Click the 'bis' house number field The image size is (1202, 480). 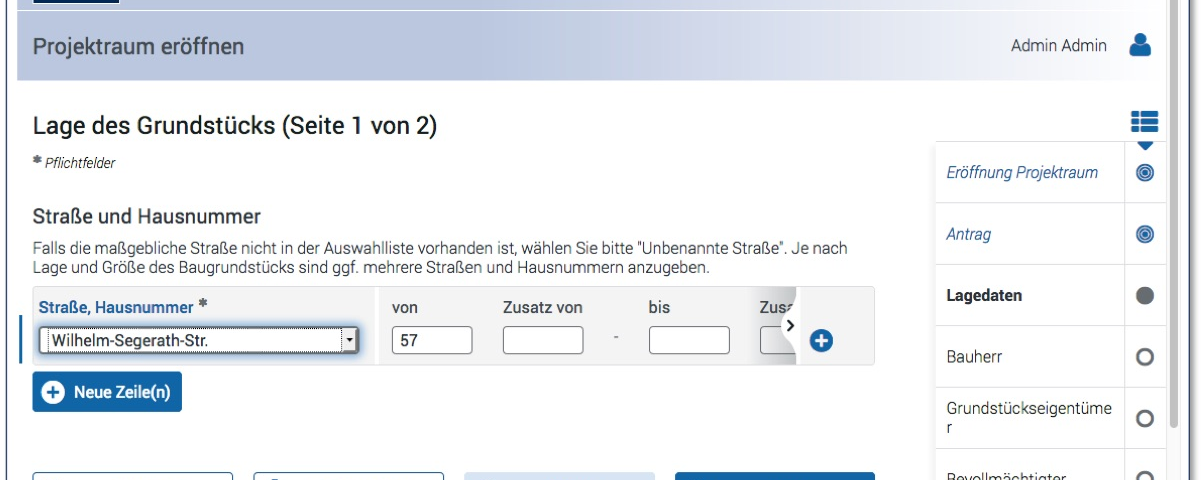[x=688, y=341]
